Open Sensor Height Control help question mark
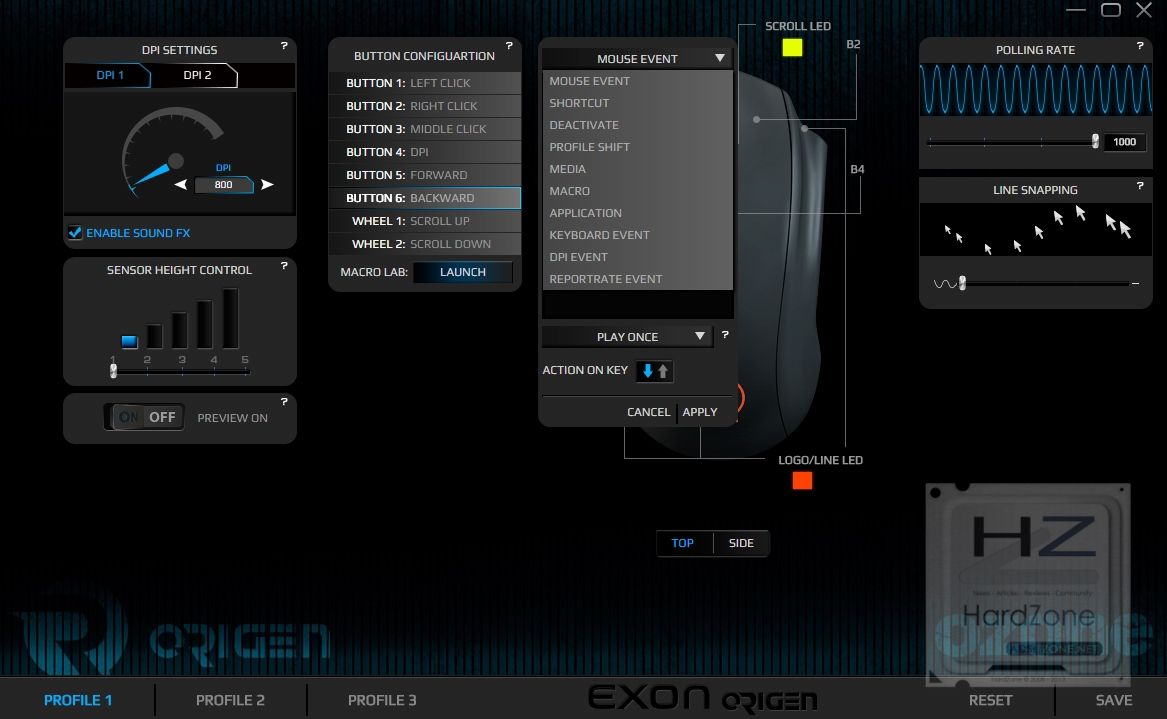The image size is (1167, 719). [284, 265]
